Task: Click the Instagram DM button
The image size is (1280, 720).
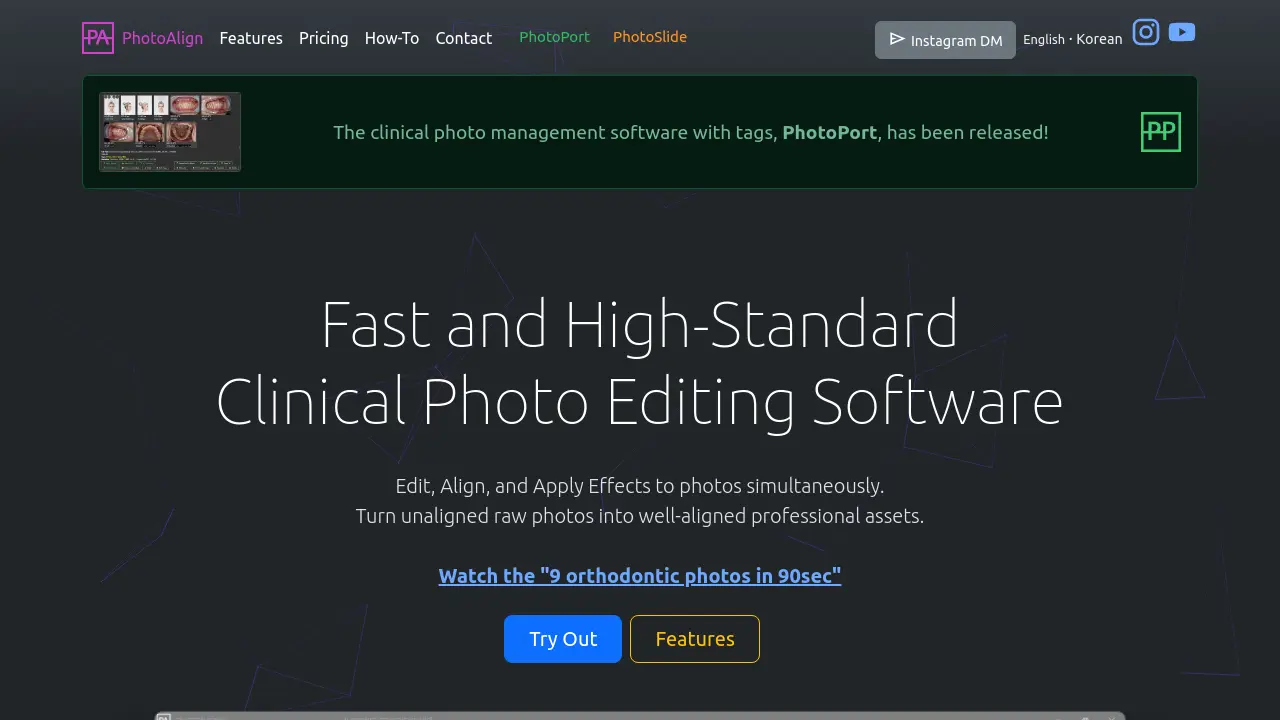Action: coord(945,40)
